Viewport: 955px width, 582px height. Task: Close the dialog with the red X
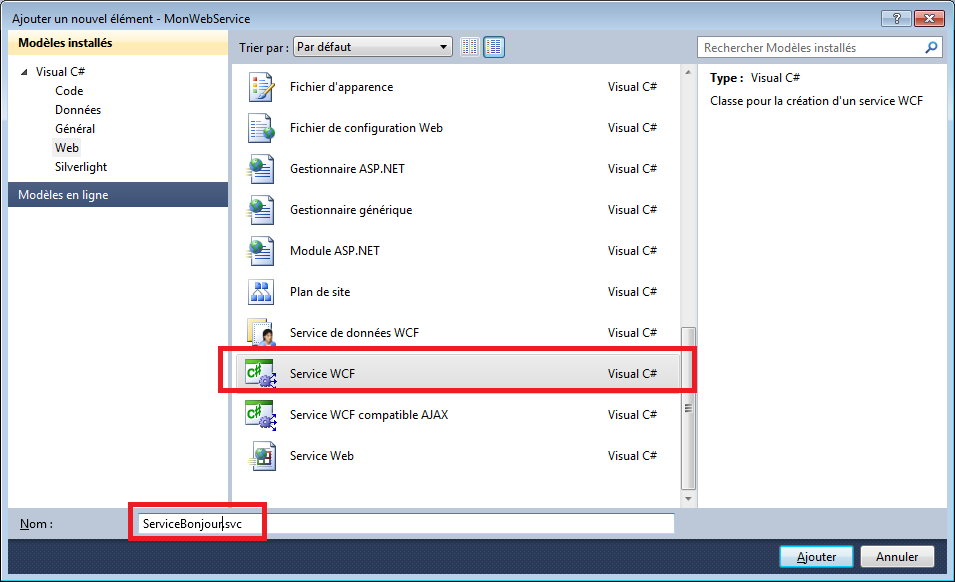pos(929,18)
